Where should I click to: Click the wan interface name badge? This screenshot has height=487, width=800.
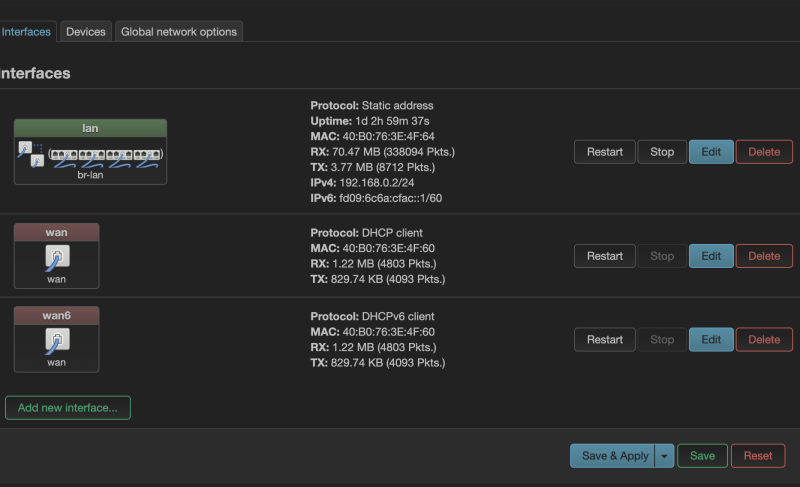click(x=56, y=232)
